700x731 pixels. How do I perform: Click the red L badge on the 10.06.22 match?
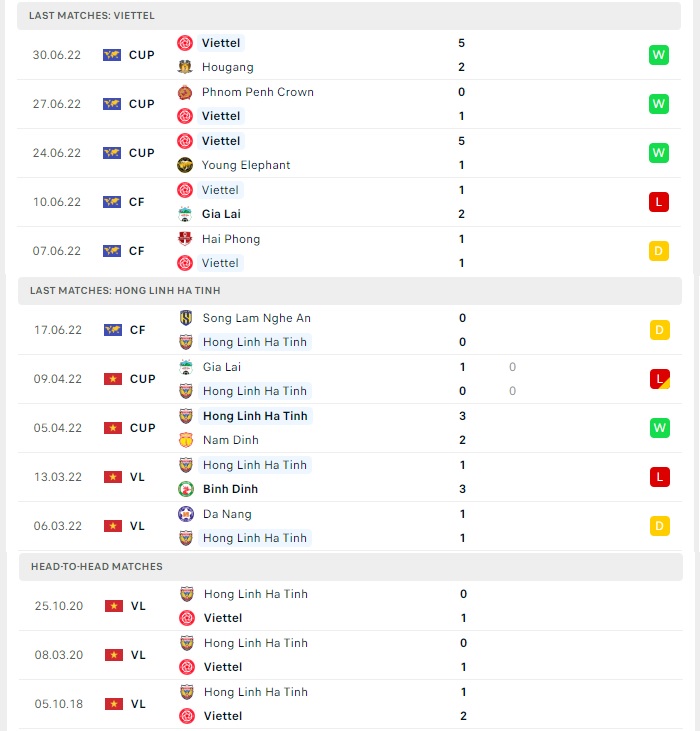click(x=659, y=202)
